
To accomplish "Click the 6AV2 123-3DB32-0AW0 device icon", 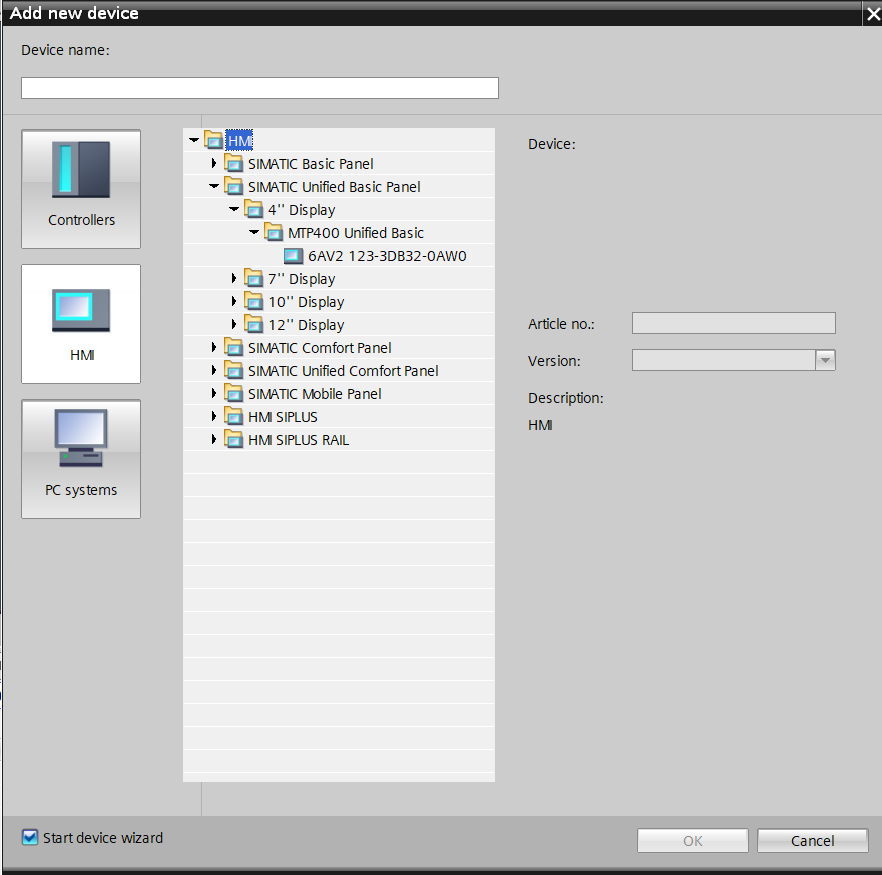I will click(294, 256).
